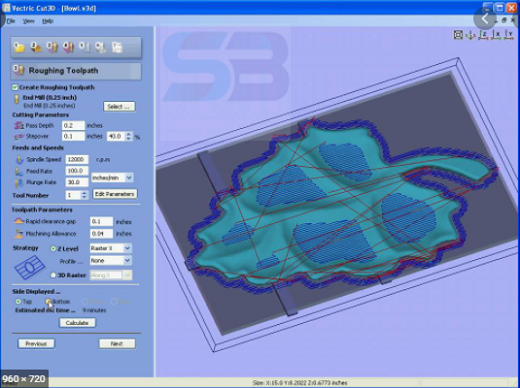Click the Select tool button
Viewport: 520px width, 388px height.
(119, 107)
